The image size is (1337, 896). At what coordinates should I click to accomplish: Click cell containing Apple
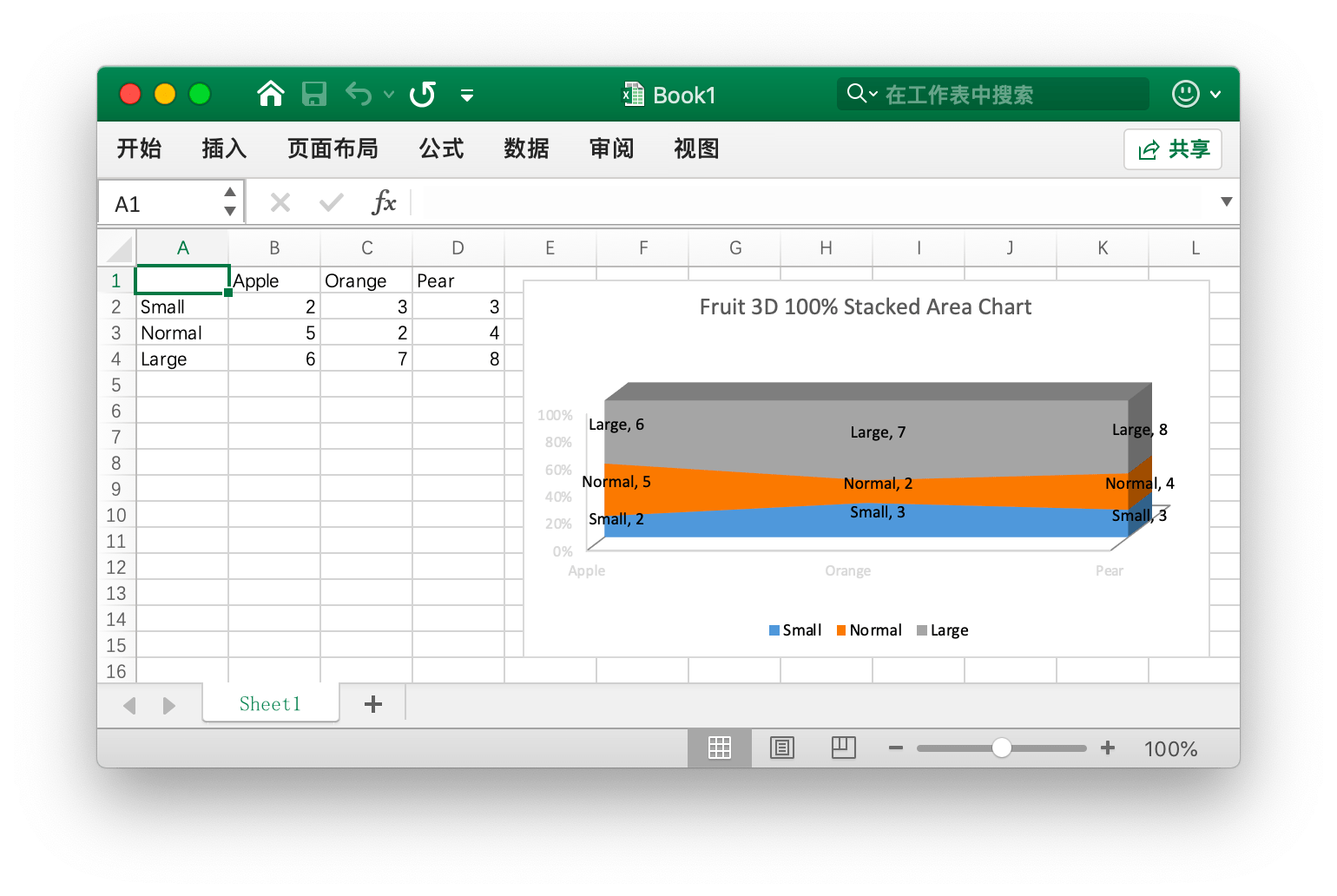click(274, 280)
